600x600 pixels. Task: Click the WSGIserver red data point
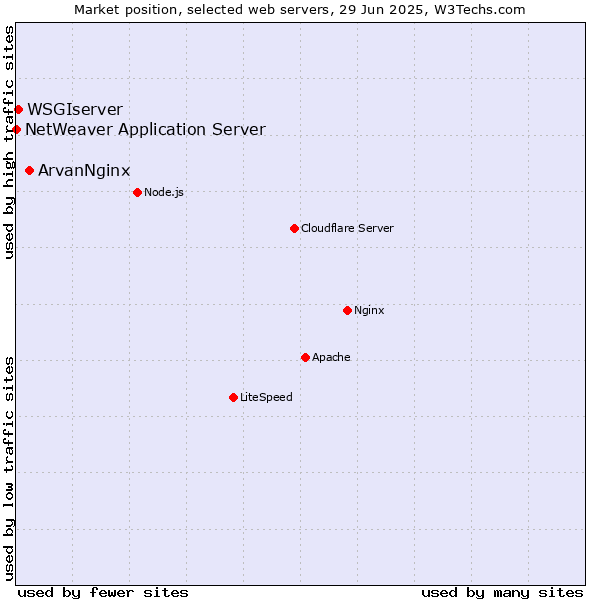pyautogui.click(x=18, y=110)
